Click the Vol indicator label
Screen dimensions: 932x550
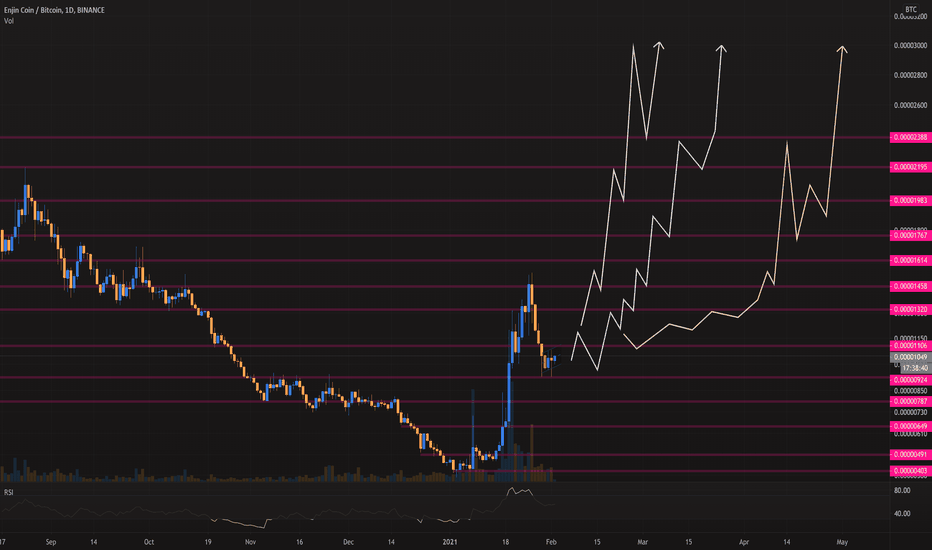[x=9, y=21]
